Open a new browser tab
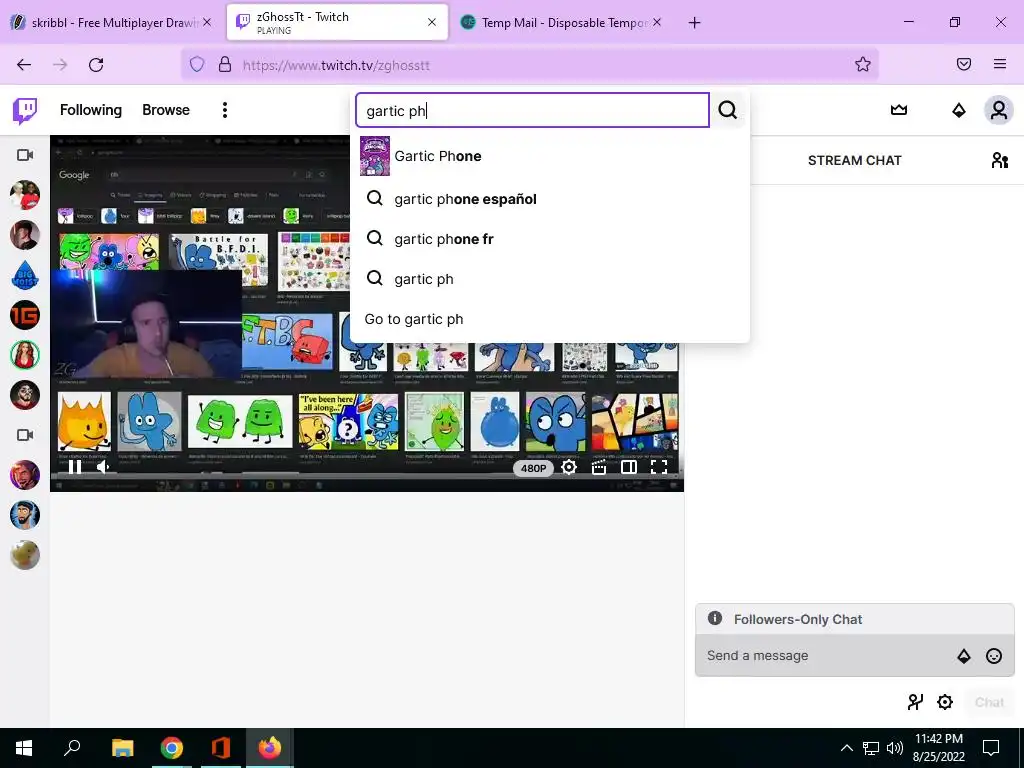 pos(694,23)
